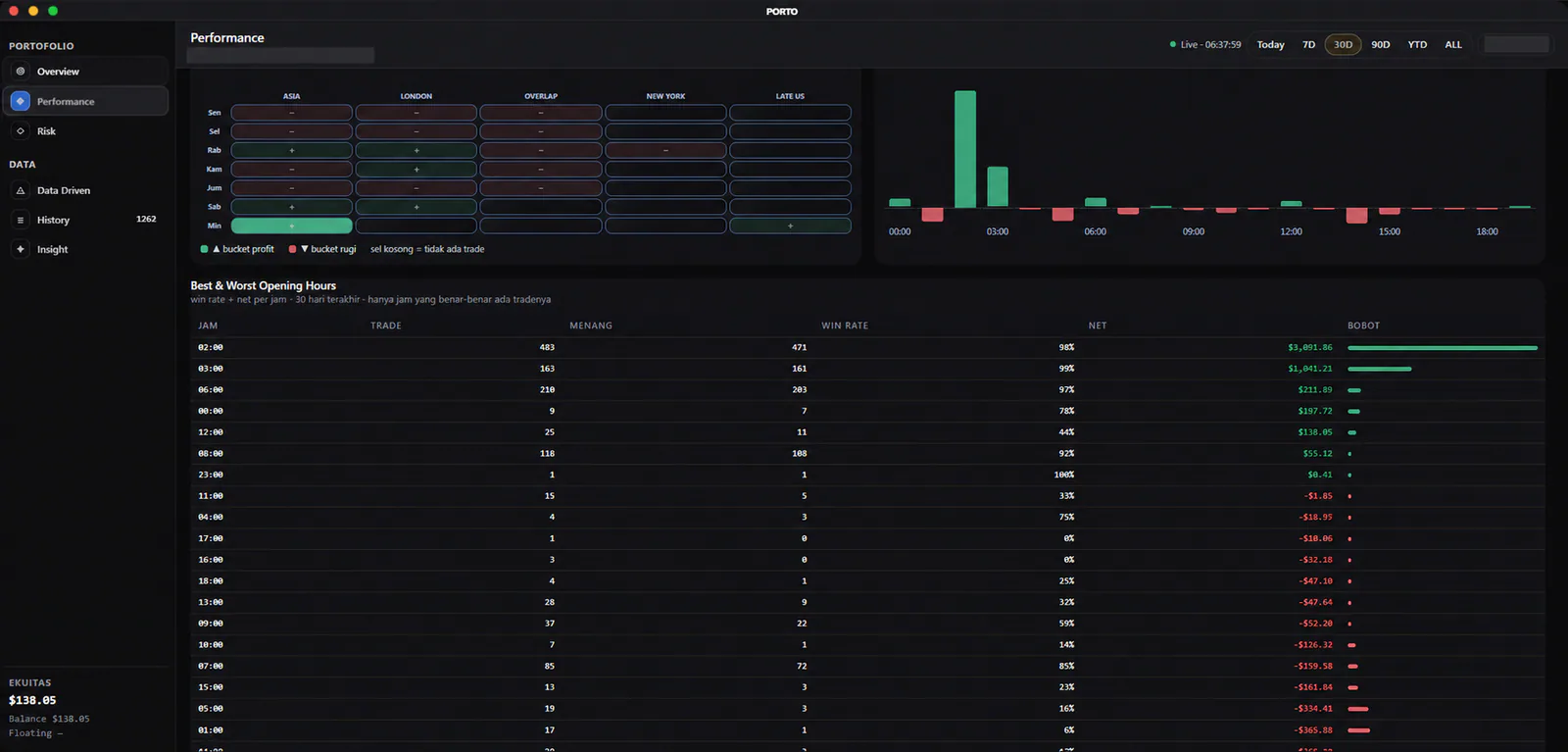The height and width of the screenshot is (752, 1568).
Task: Click the 02:00 hour row
Action: coord(867,347)
